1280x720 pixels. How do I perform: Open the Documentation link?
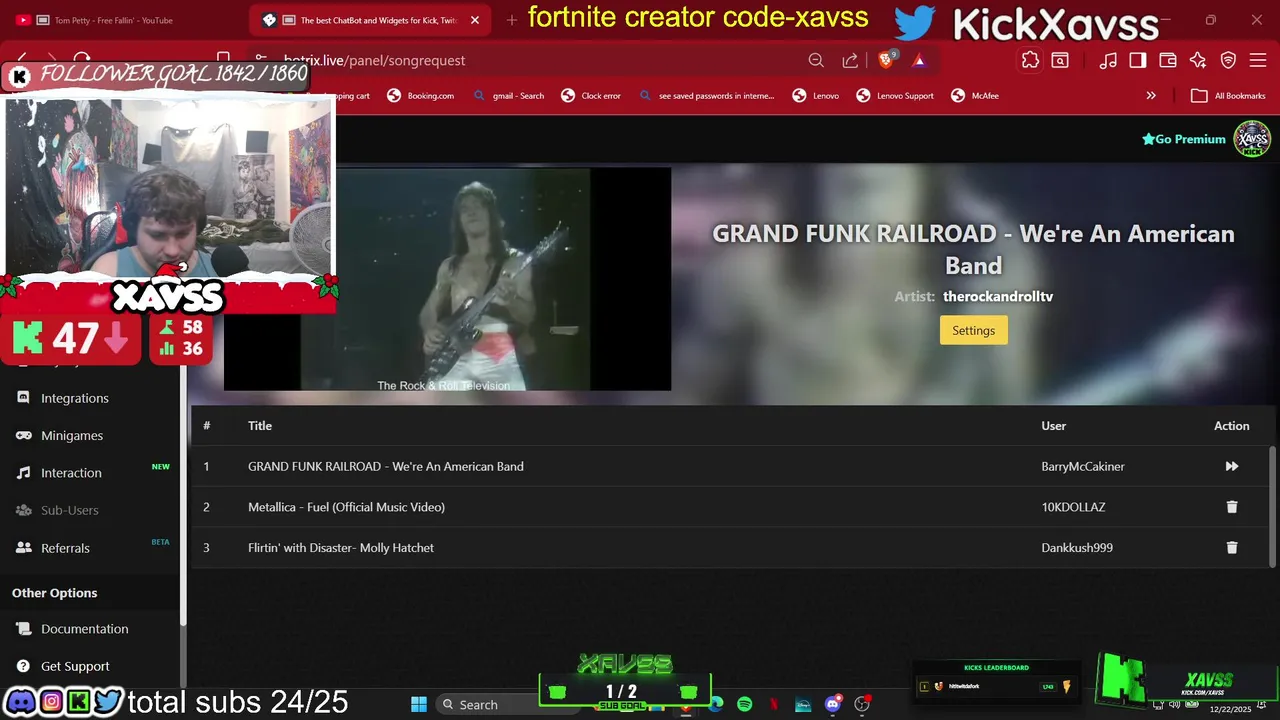click(85, 629)
